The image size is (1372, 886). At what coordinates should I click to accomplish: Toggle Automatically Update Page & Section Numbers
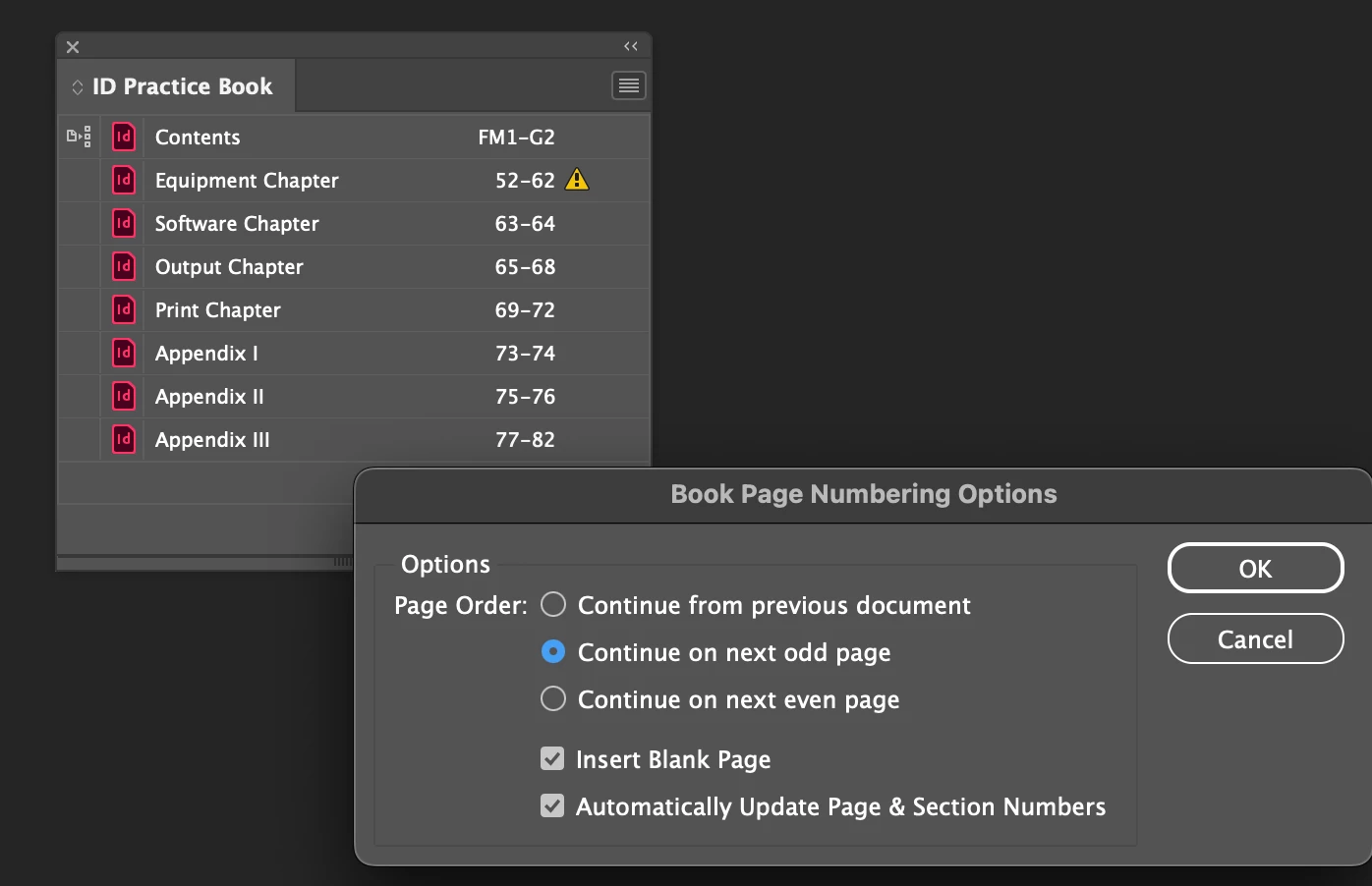552,805
